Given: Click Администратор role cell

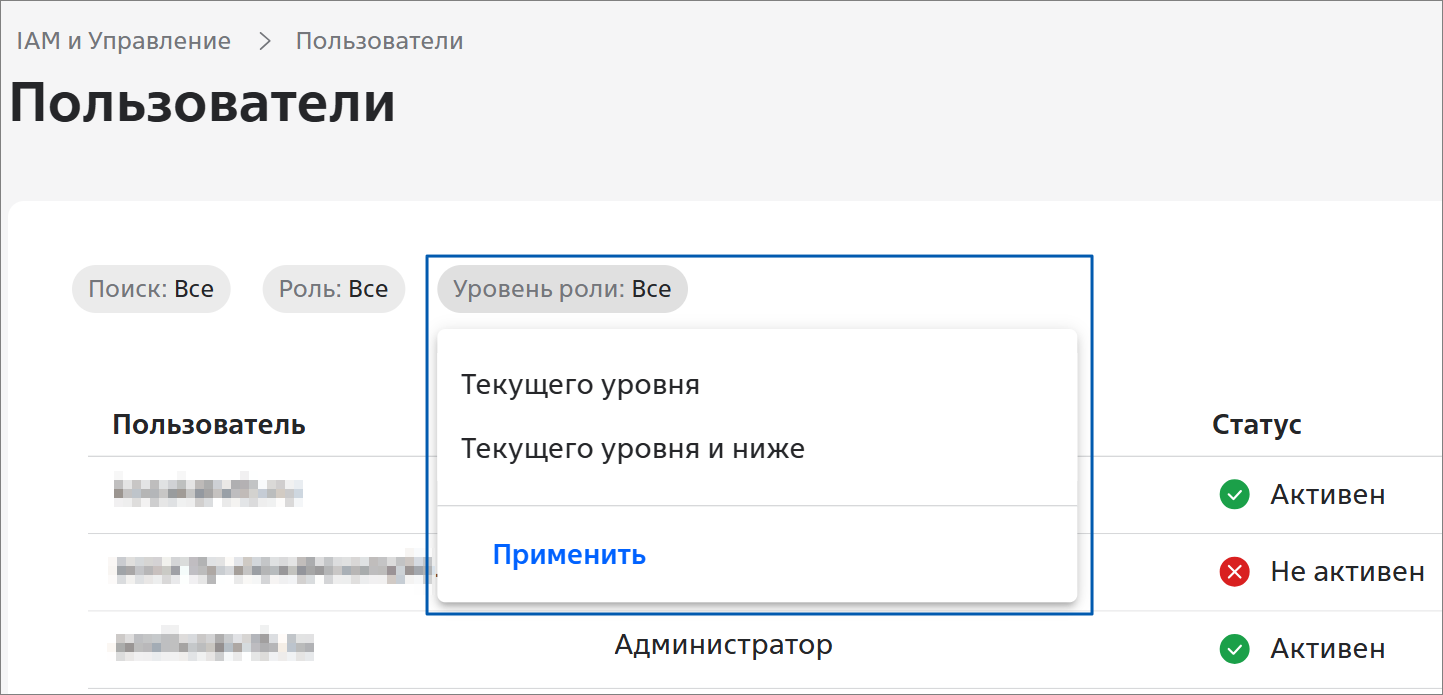Looking at the screenshot, I should pos(723,645).
